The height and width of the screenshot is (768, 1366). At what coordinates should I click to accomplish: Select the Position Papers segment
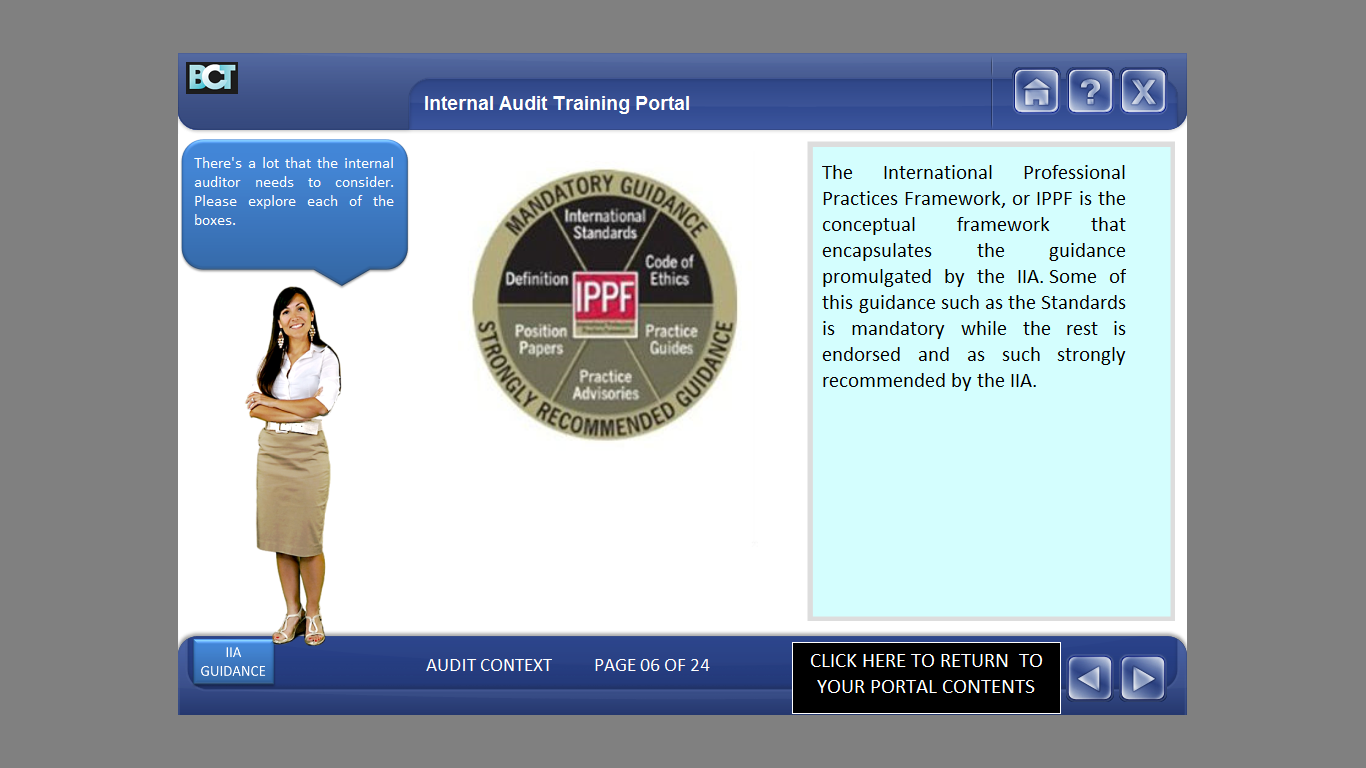[x=540, y=339]
